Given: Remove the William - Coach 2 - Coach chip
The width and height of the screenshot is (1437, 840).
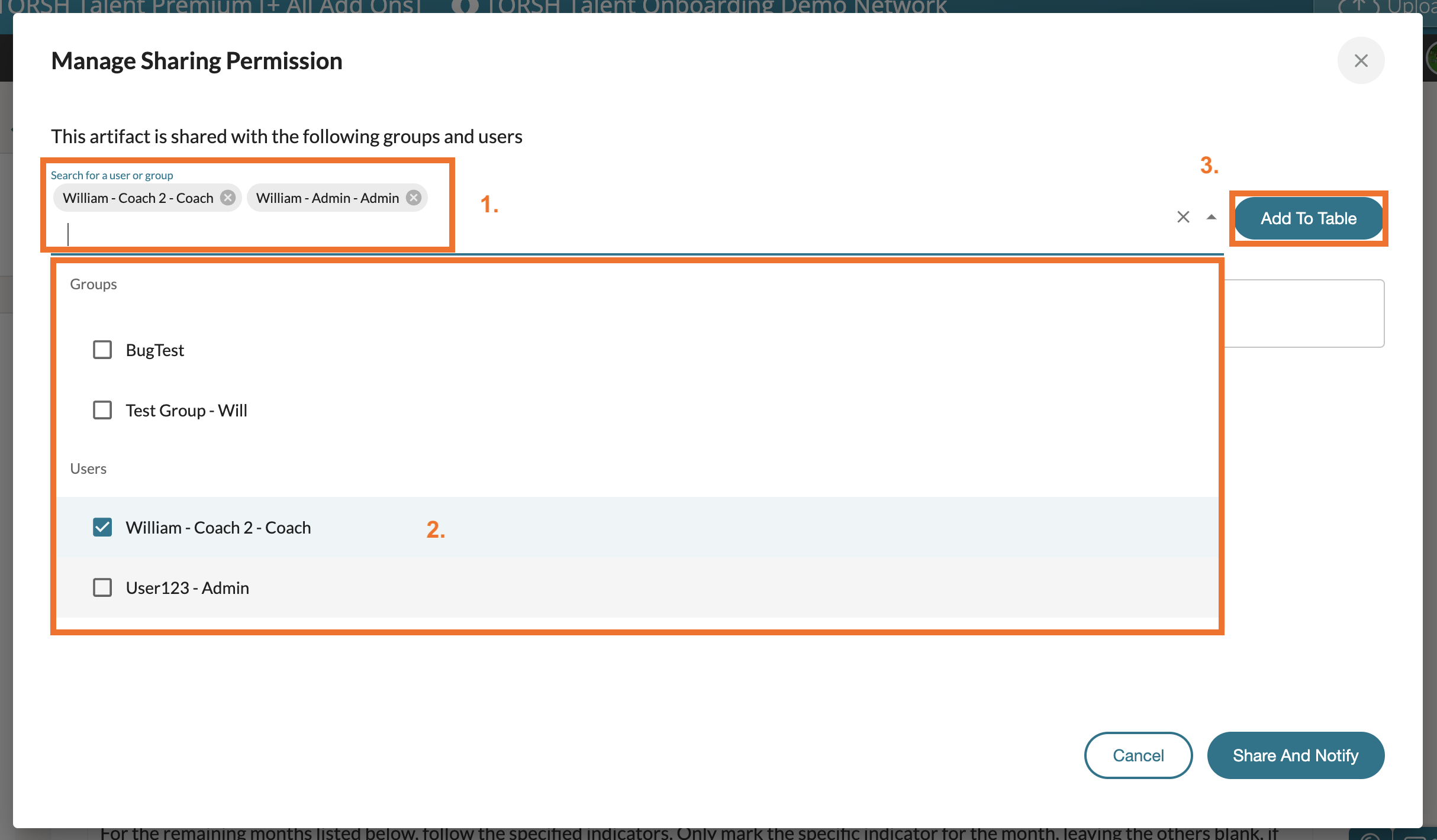Looking at the screenshot, I should 228,198.
